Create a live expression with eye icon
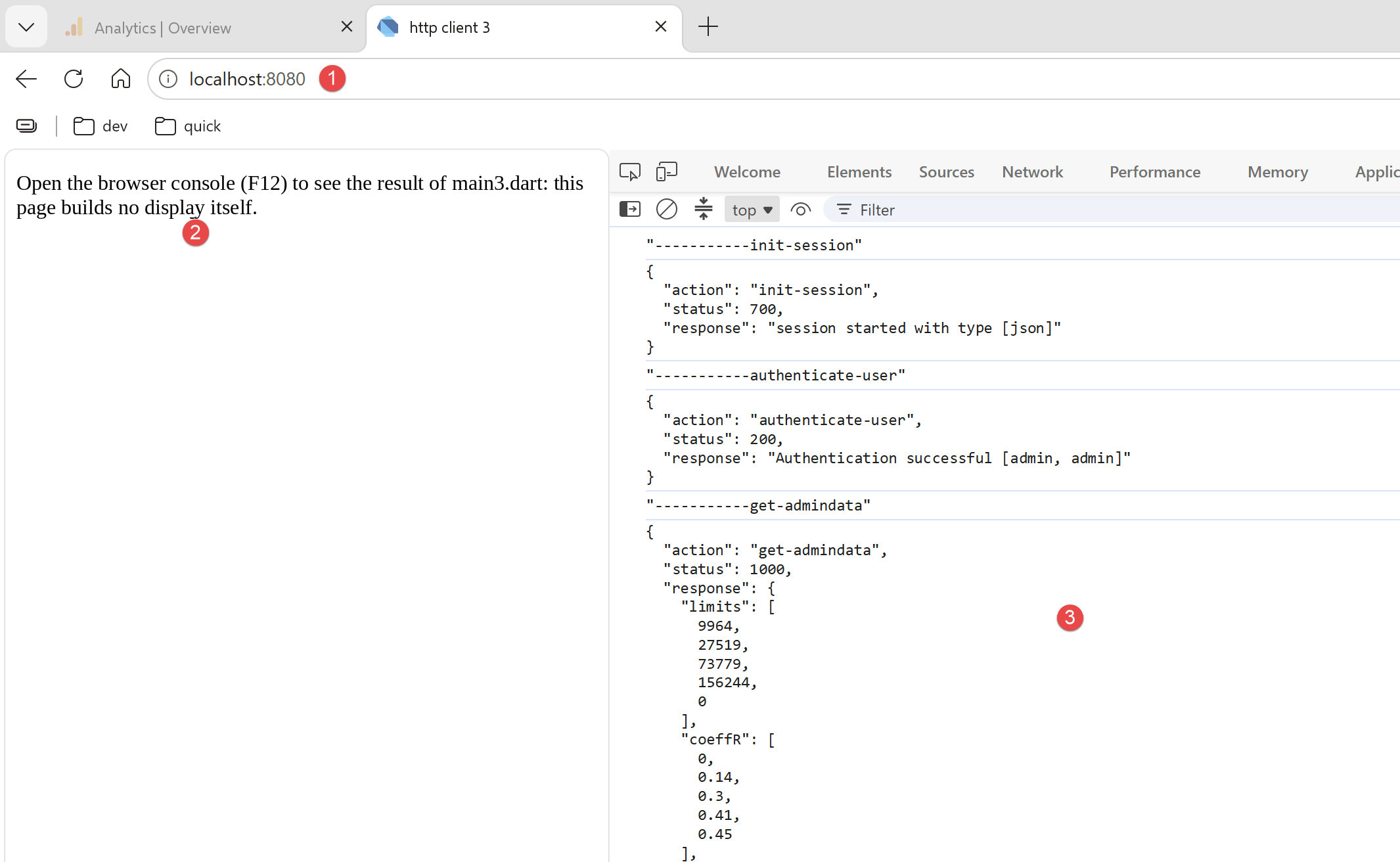 (800, 210)
